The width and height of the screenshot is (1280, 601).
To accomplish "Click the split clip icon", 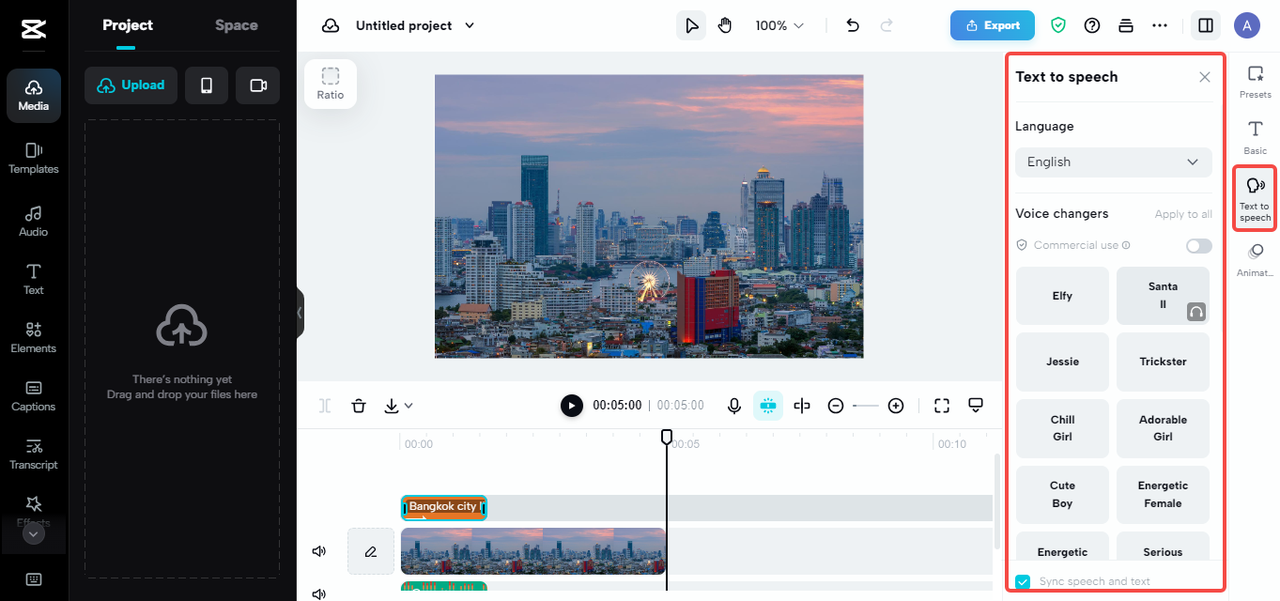I will tap(325, 405).
